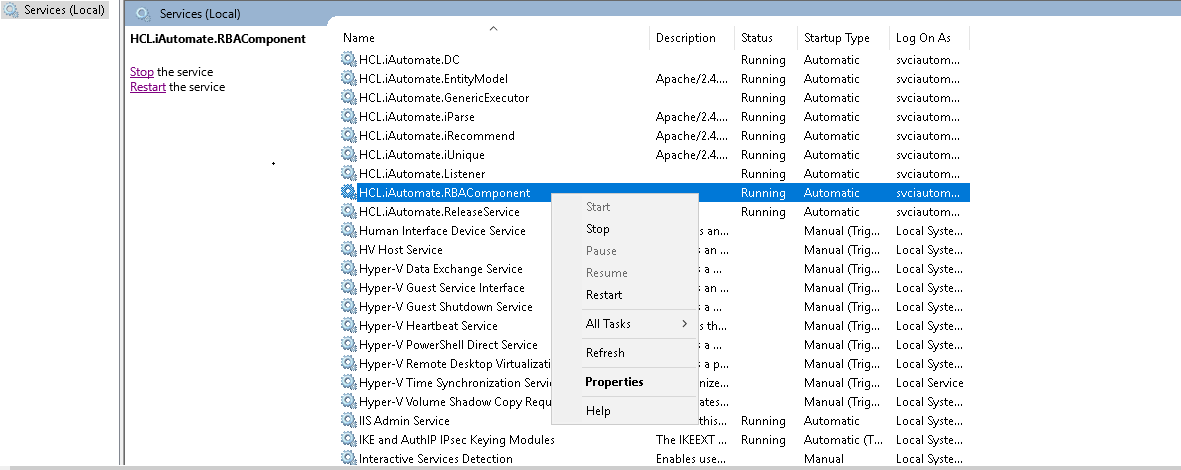This screenshot has height=470, width=1181.
Task: Sort services by Name column header
Action: pyautogui.click(x=359, y=38)
